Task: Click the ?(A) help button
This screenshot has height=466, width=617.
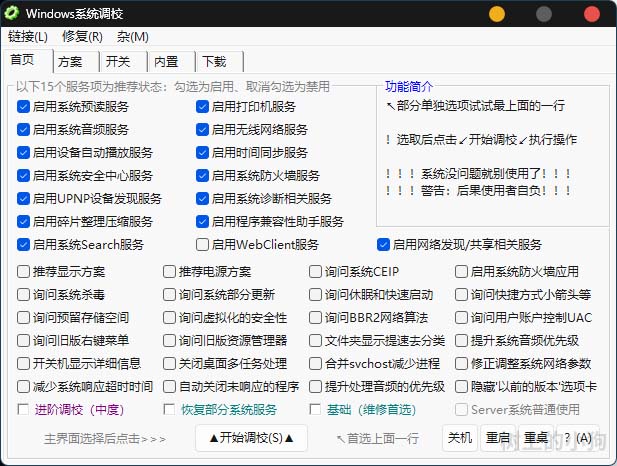Action: pyautogui.click(x=578, y=438)
